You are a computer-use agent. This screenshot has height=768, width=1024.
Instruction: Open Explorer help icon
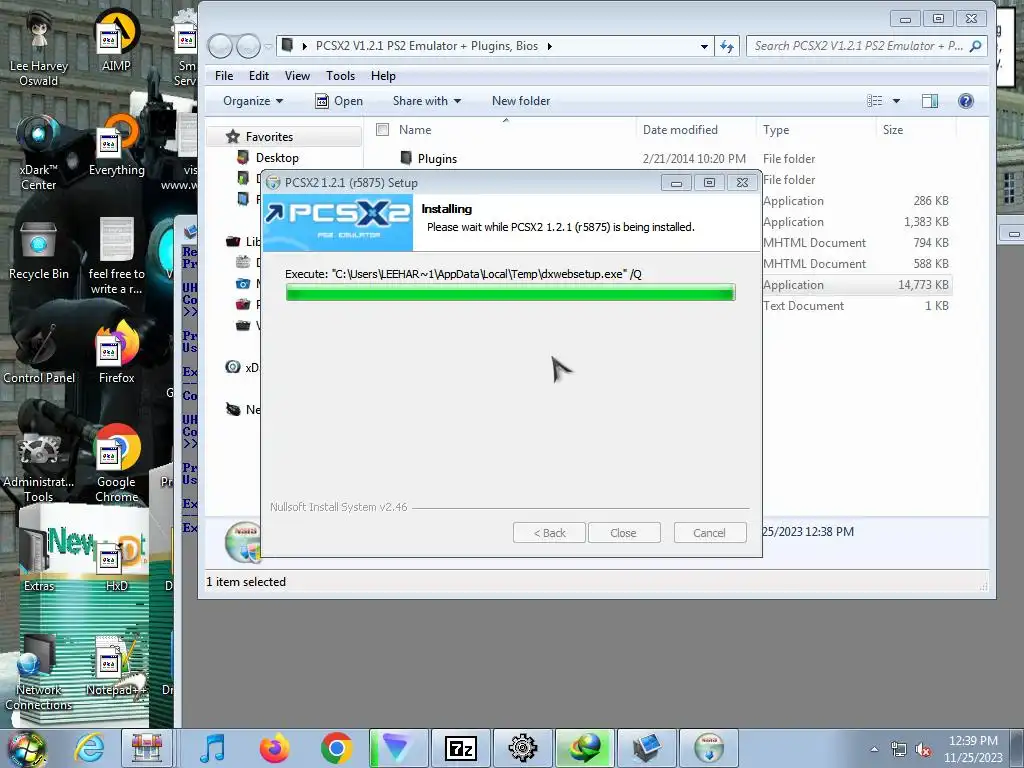[965, 101]
